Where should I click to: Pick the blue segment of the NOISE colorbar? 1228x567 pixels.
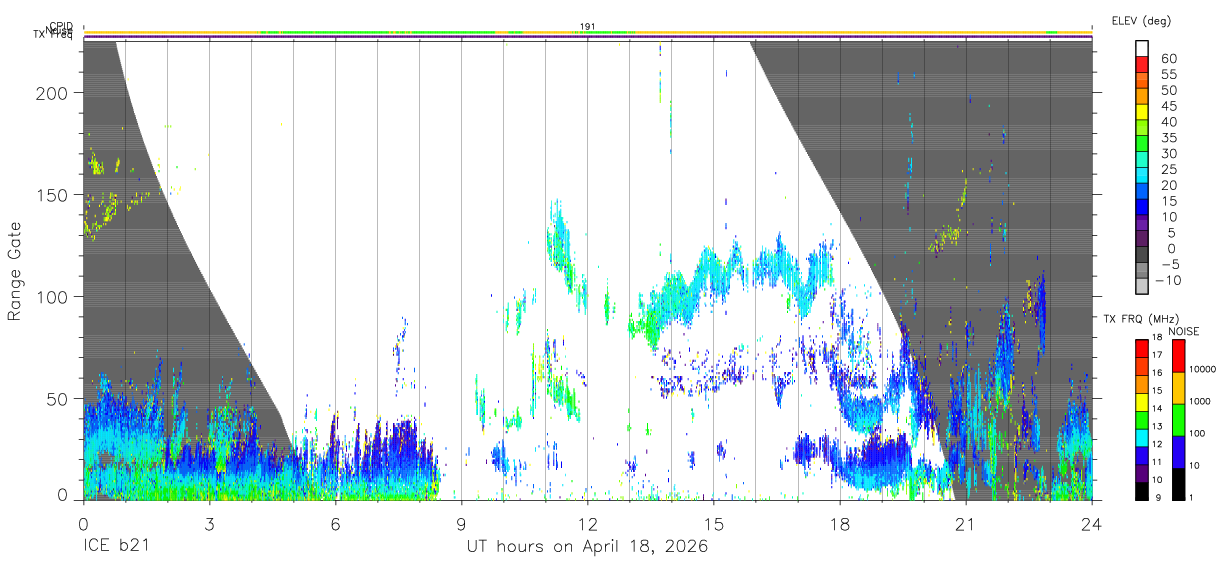click(x=1178, y=450)
